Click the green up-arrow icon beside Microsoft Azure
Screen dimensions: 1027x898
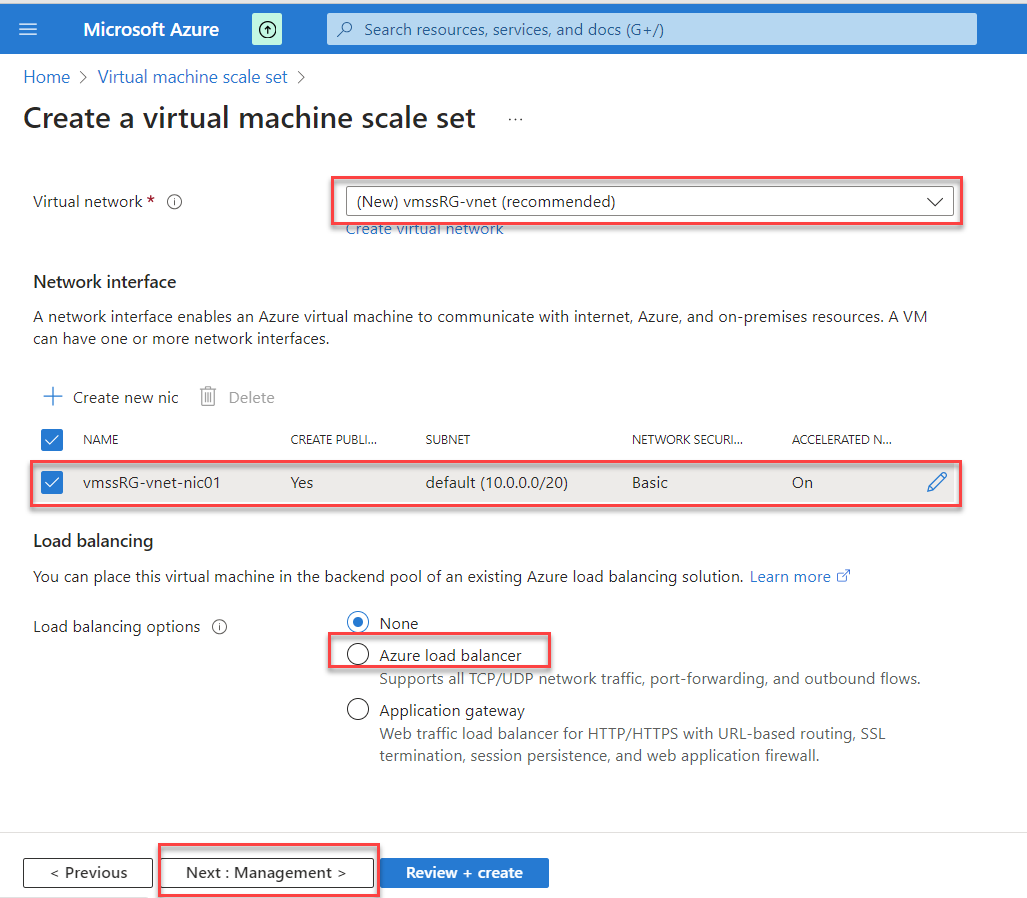(x=266, y=28)
